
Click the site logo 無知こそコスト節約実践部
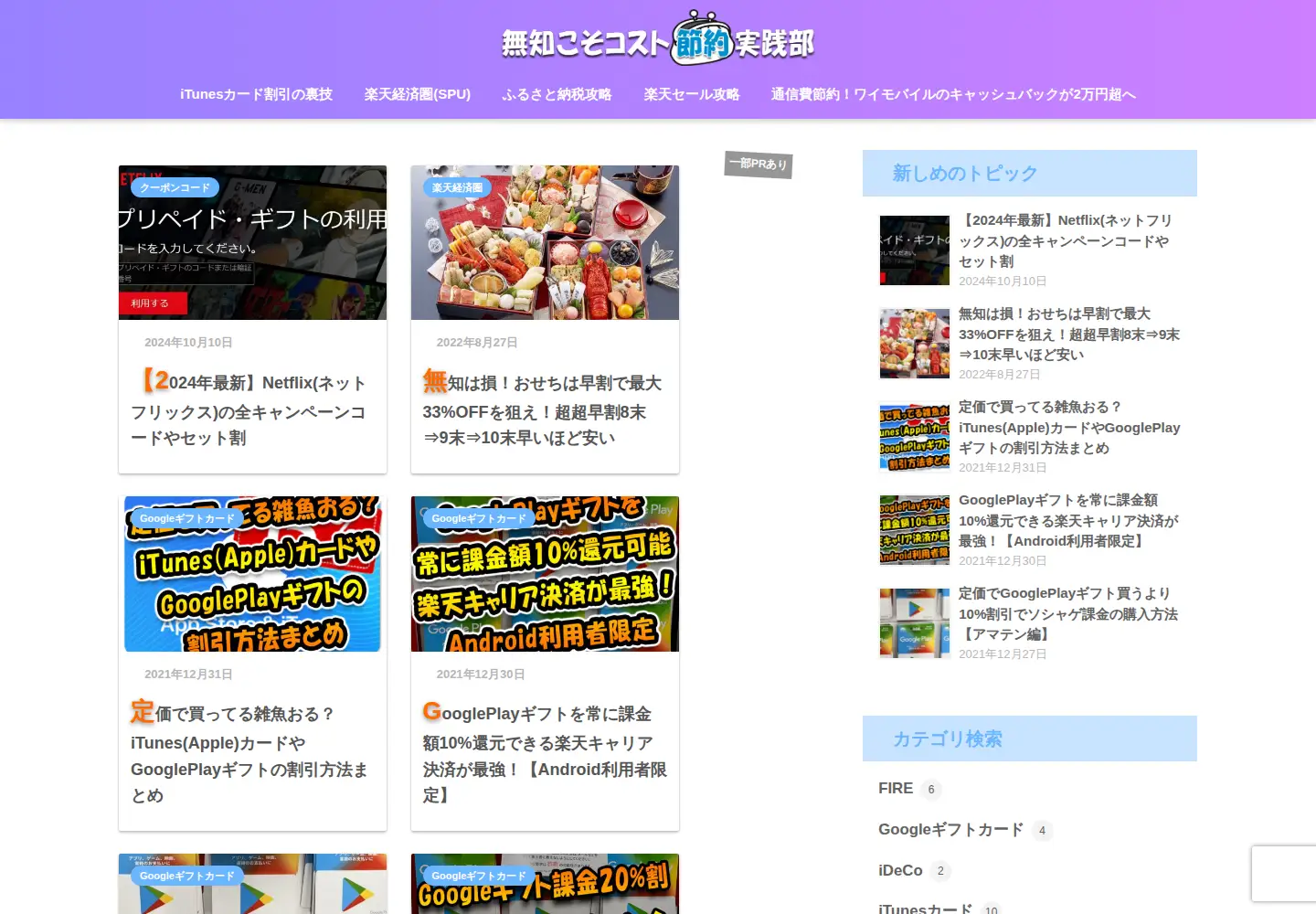click(x=658, y=38)
